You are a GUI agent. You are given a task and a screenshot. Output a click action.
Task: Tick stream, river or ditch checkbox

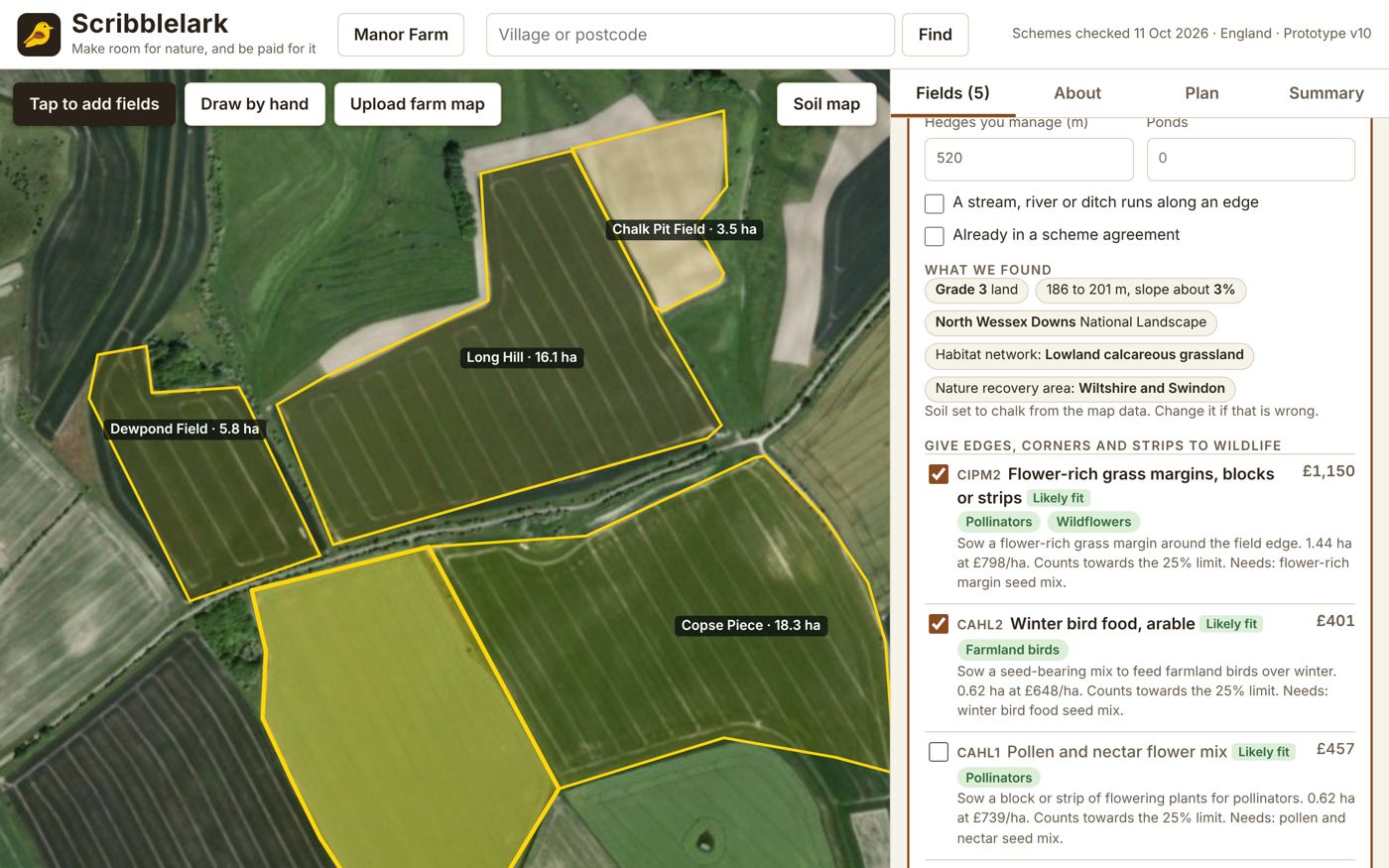click(x=935, y=203)
